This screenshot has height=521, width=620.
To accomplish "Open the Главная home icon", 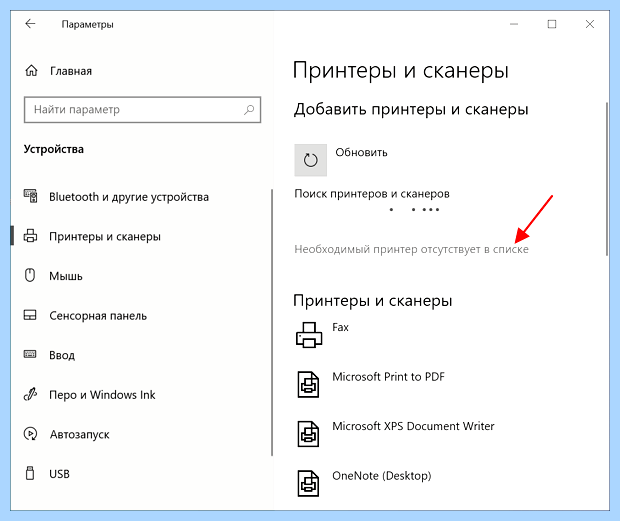I will point(31,71).
